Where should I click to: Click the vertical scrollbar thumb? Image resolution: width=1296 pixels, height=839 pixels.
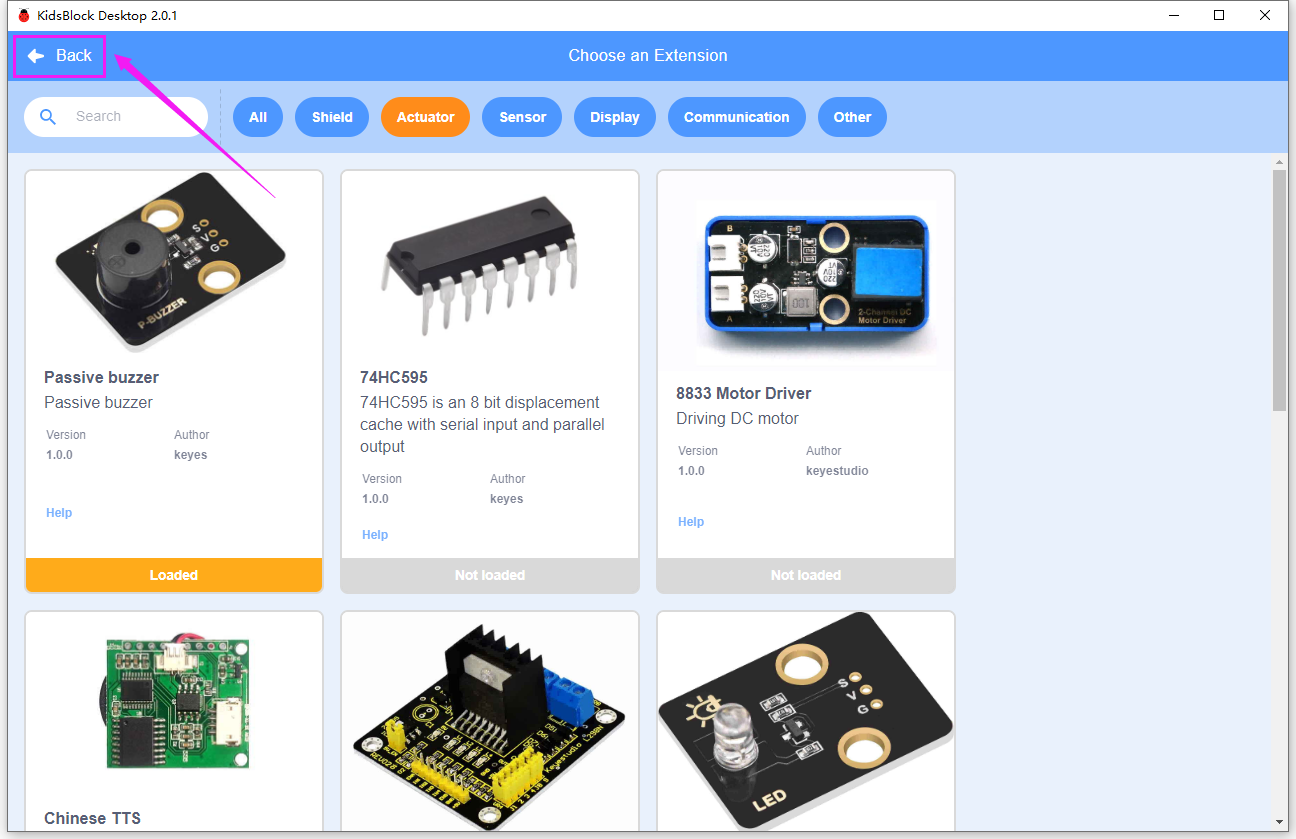[x=1280, y=290]
